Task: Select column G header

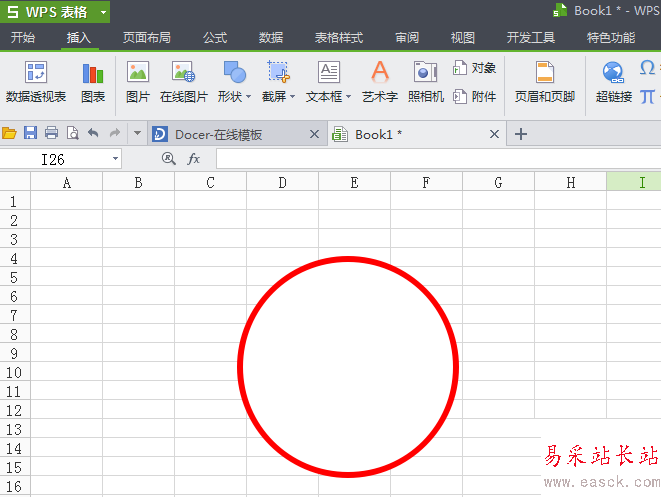Action: [498, 182]
